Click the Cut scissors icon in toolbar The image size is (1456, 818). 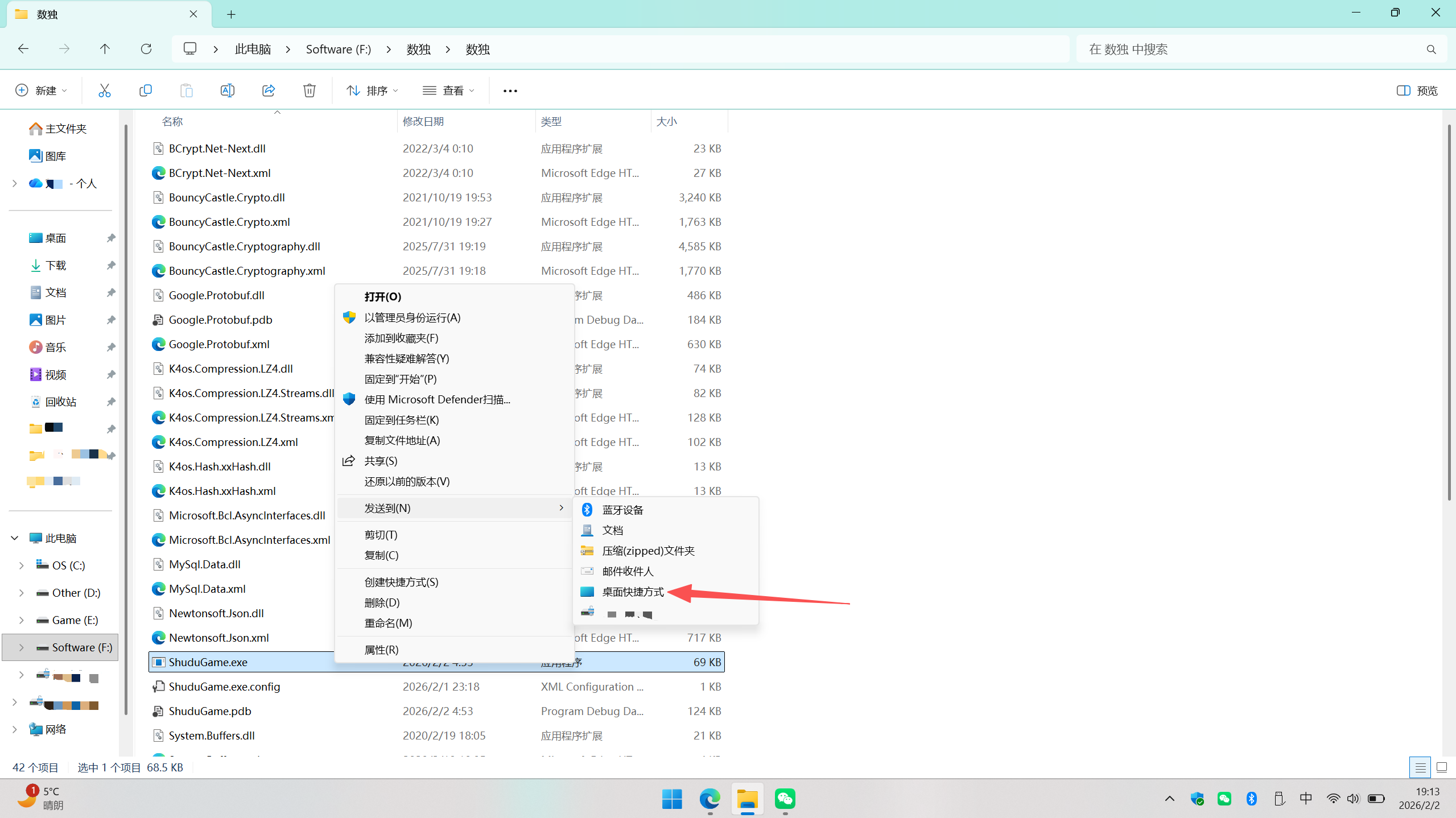pos(104,90)
